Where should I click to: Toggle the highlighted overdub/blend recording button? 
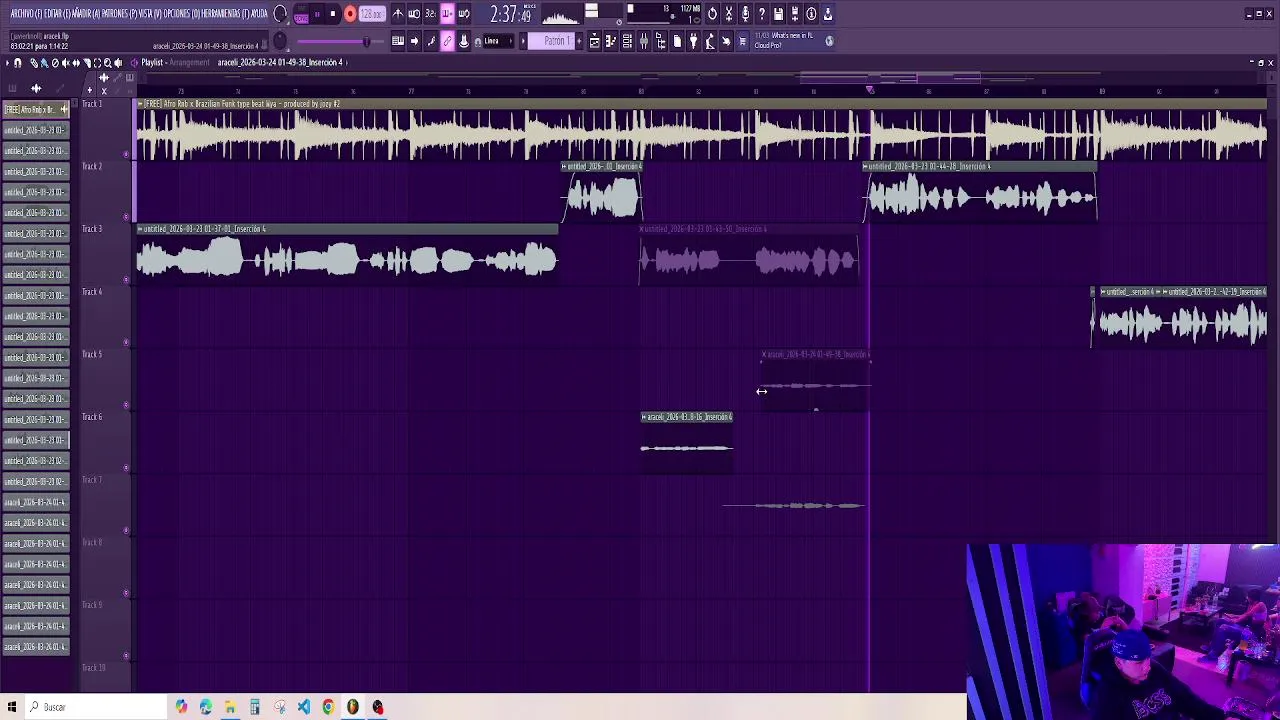[448, 14]
